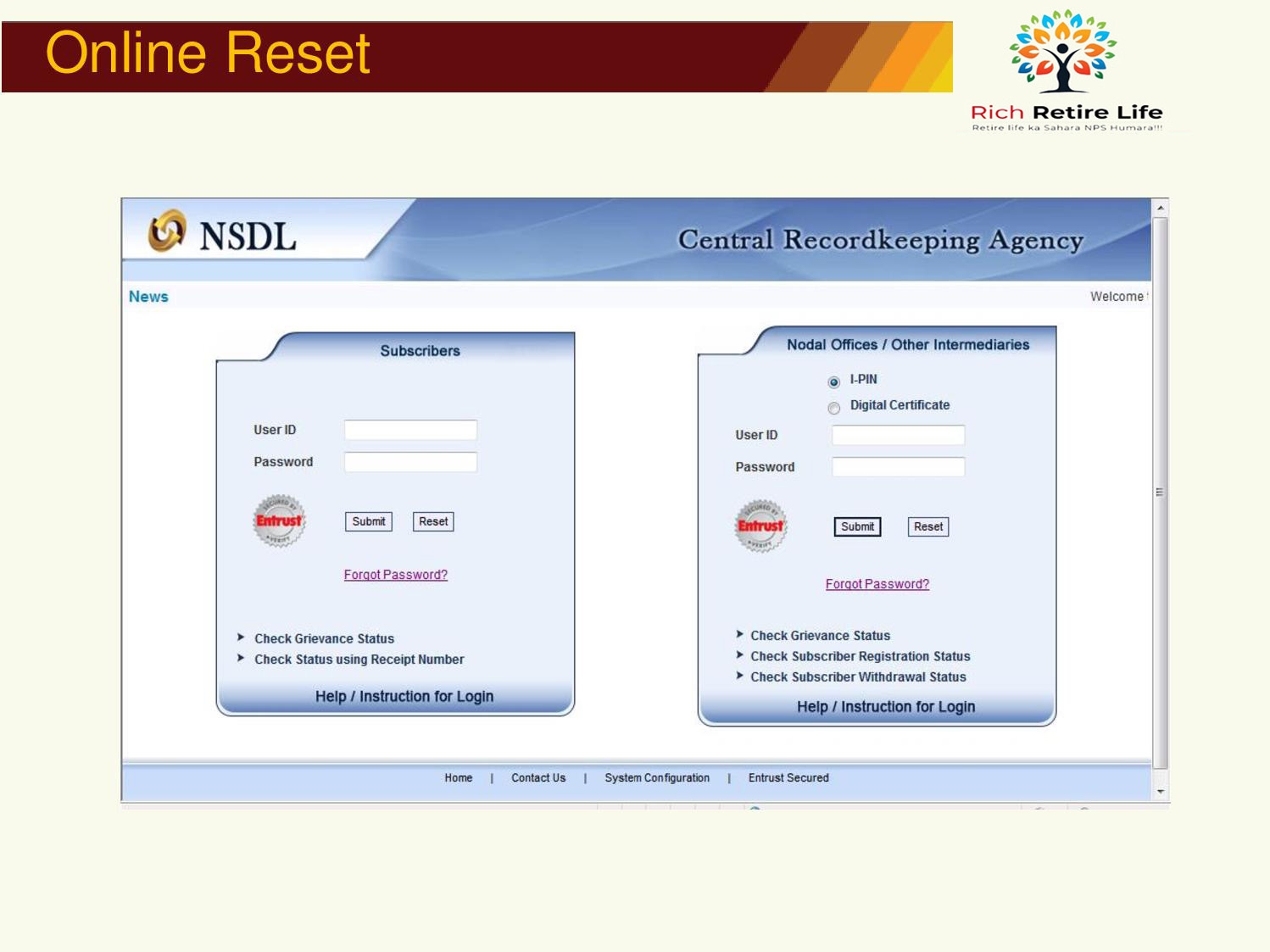Click the Rich Retire Life tree logo

pyautogui.click(x=1062, y=53)
